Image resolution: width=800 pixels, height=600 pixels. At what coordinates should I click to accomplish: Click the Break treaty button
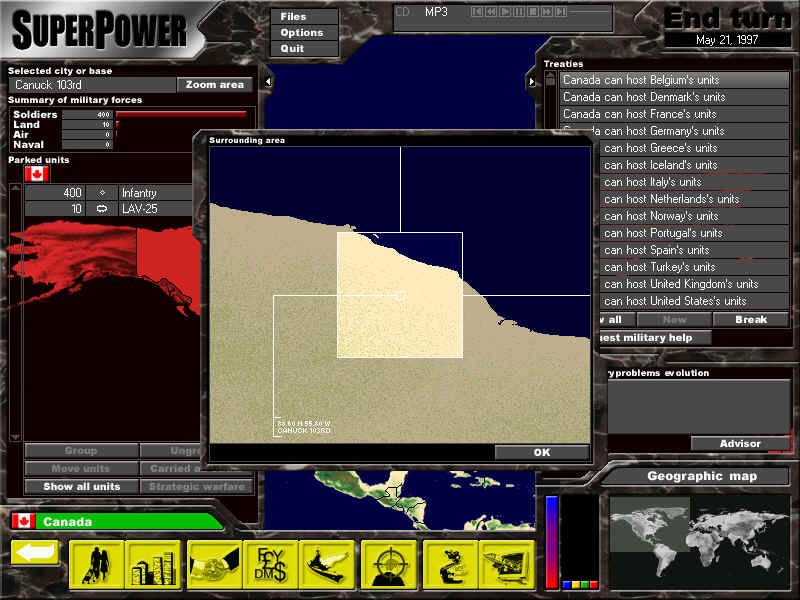(751, 319)
